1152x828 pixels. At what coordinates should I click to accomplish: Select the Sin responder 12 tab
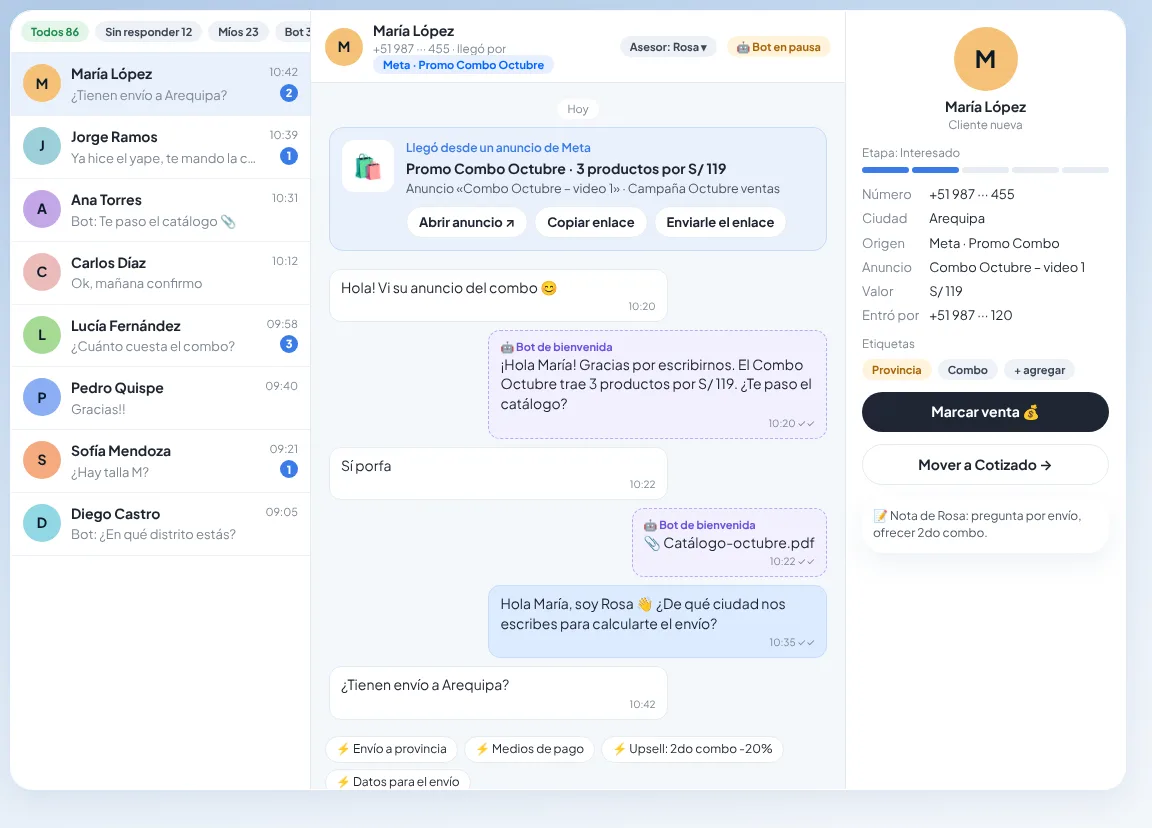pyautogui.click(x=148, y=32)
